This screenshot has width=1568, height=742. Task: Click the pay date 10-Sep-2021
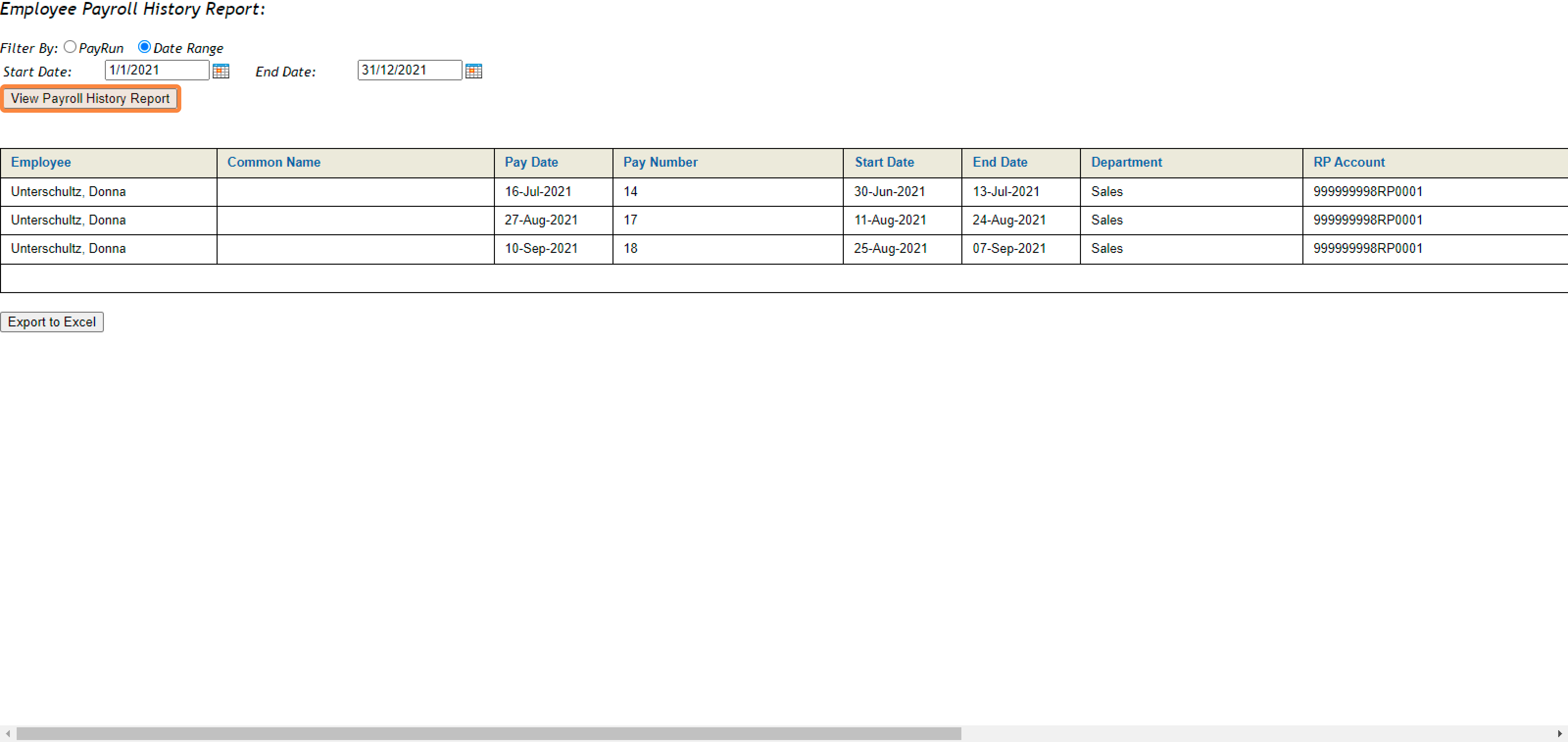click(x=541, y=249)
